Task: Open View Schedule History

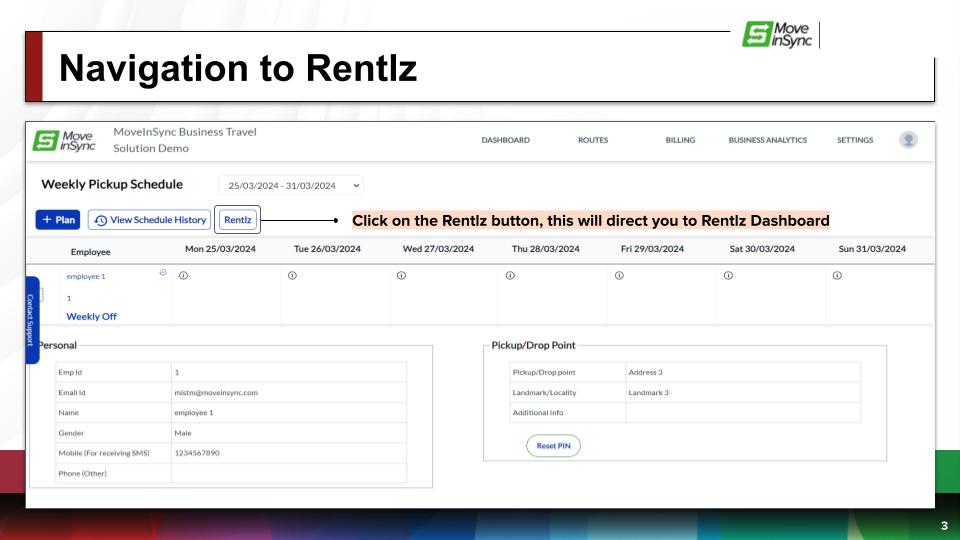Action: (149, 220)
